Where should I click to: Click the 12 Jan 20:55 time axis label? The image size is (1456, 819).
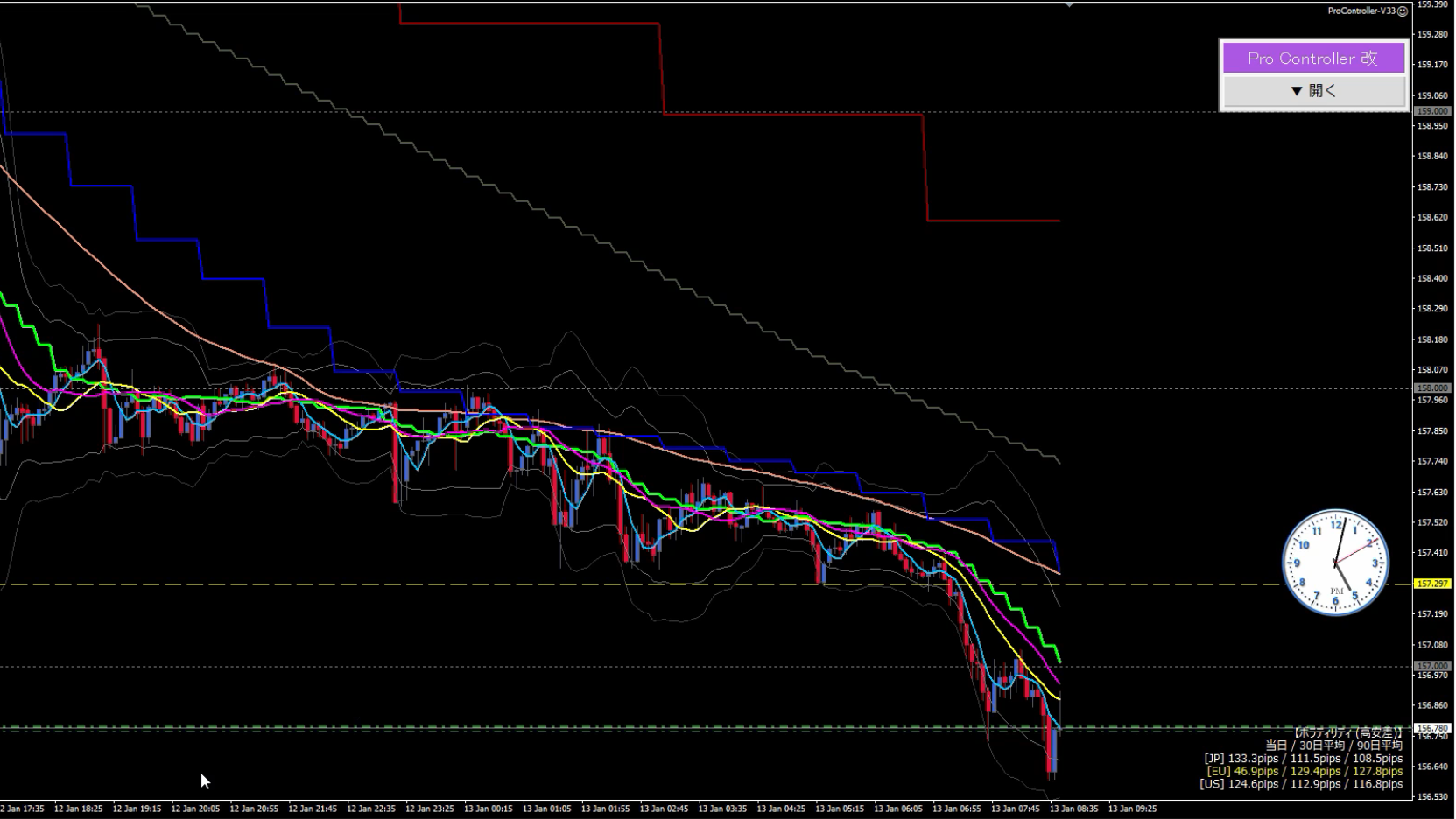click(x=254, y=809)
